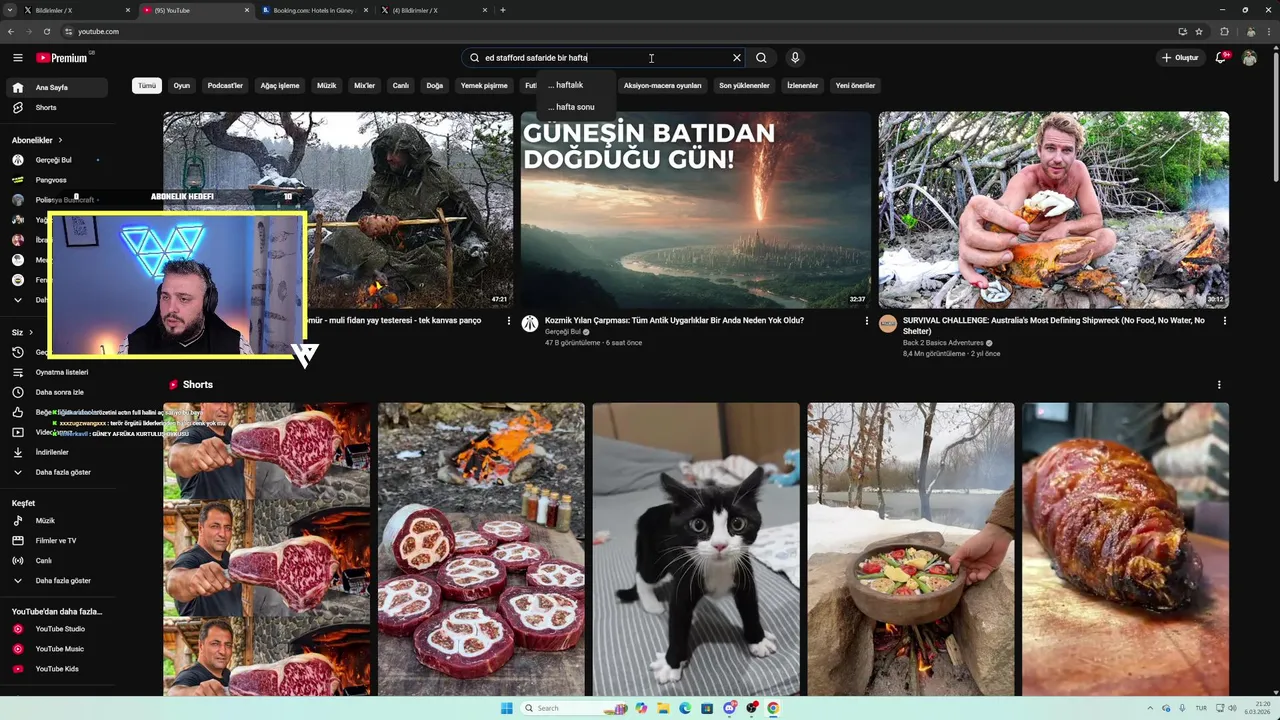Clear the search box with X

coord(737,58)
